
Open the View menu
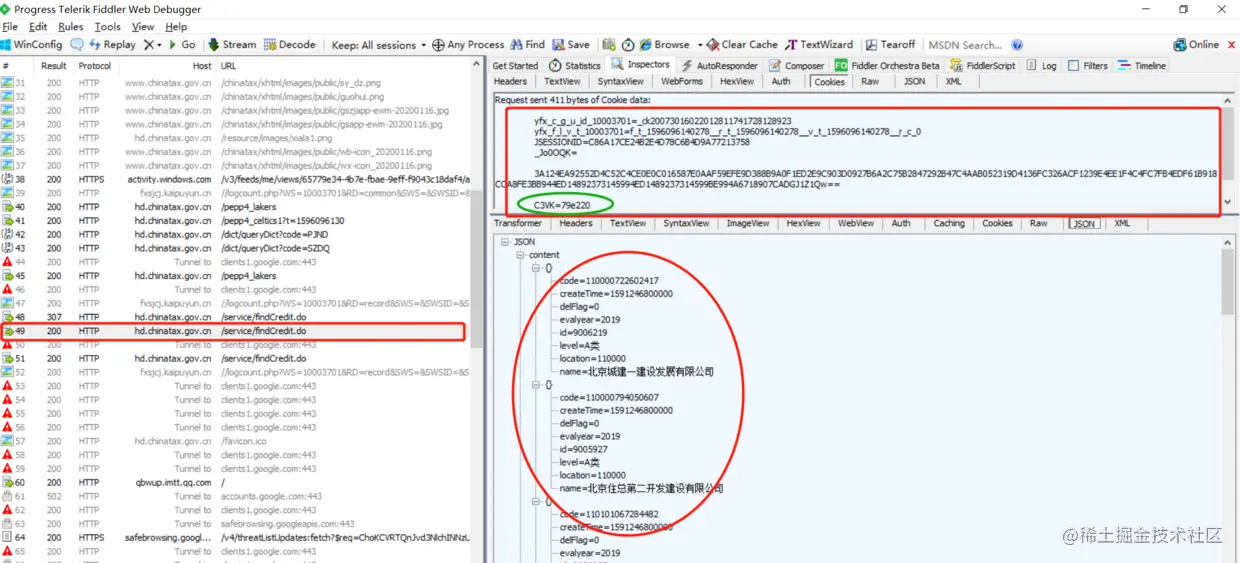point(143,27)
